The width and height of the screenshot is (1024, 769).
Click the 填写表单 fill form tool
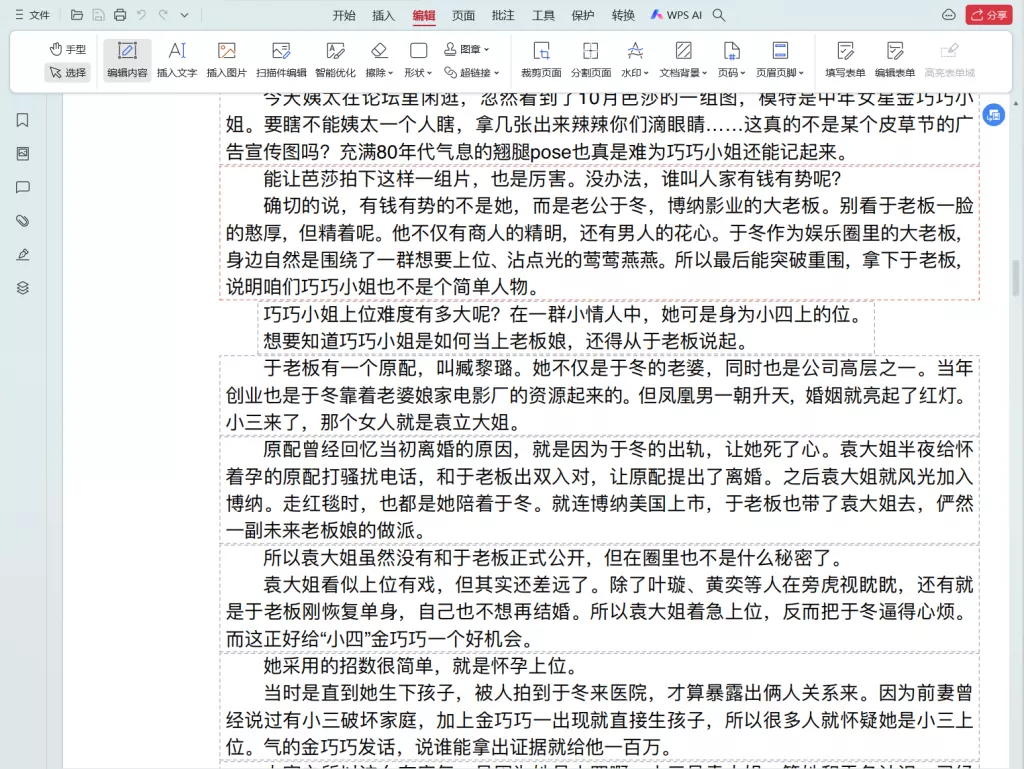click(845, 60)
